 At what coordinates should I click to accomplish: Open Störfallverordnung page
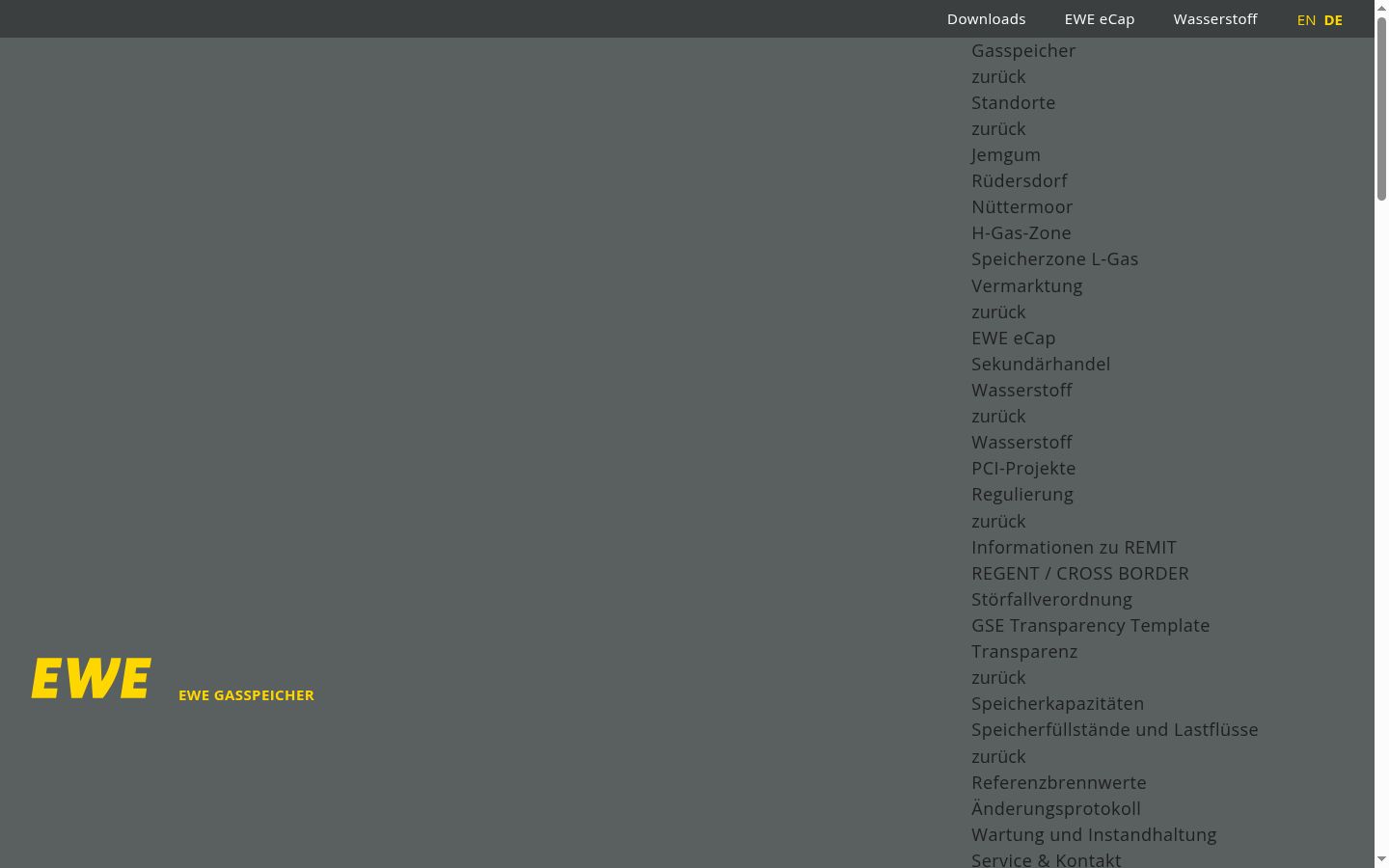[x=1051, y=600]
